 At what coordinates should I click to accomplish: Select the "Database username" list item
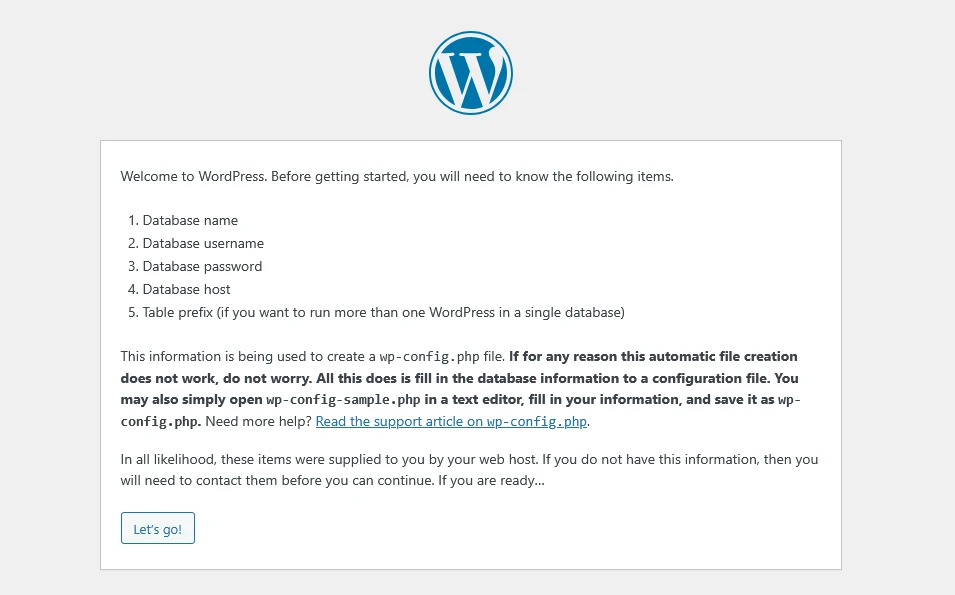click(x=203, y=243)
